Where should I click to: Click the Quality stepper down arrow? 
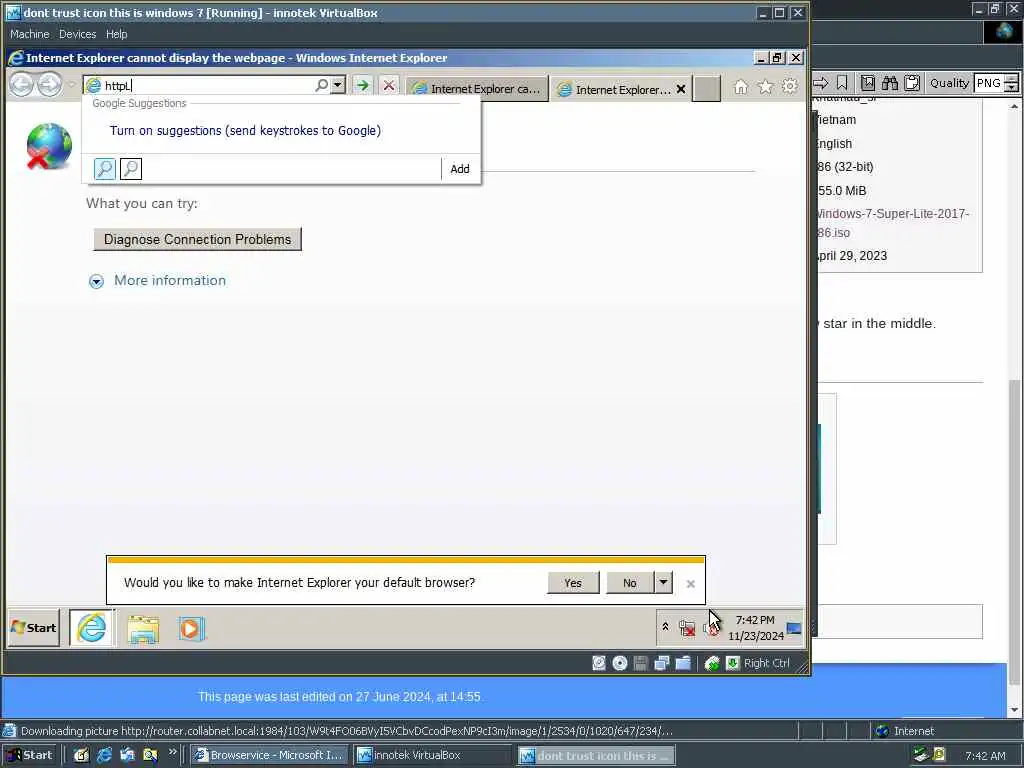pos(1012,88)
